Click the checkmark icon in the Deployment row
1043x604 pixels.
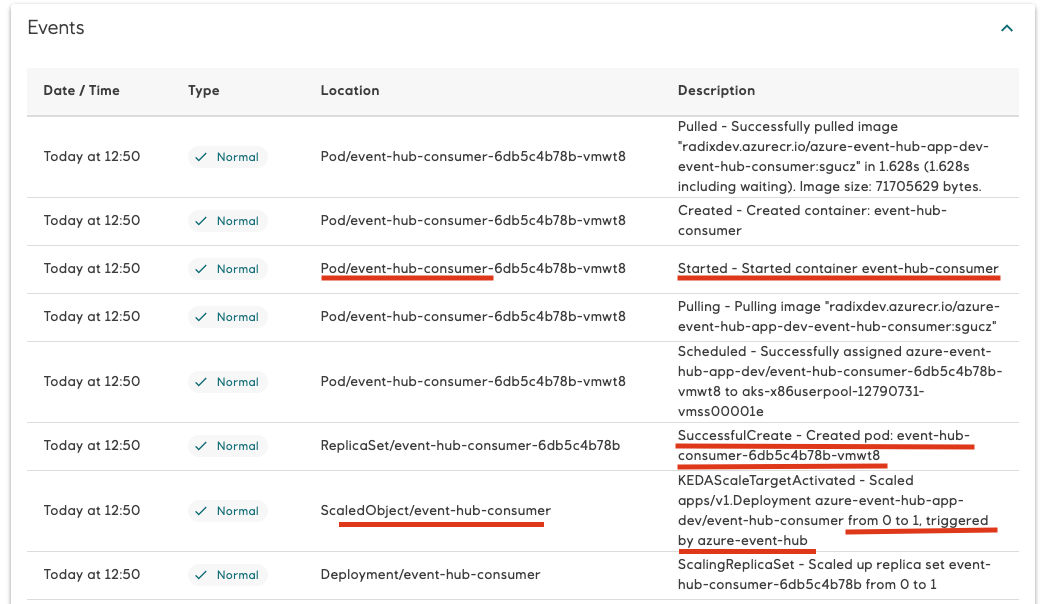click(202, 575)
